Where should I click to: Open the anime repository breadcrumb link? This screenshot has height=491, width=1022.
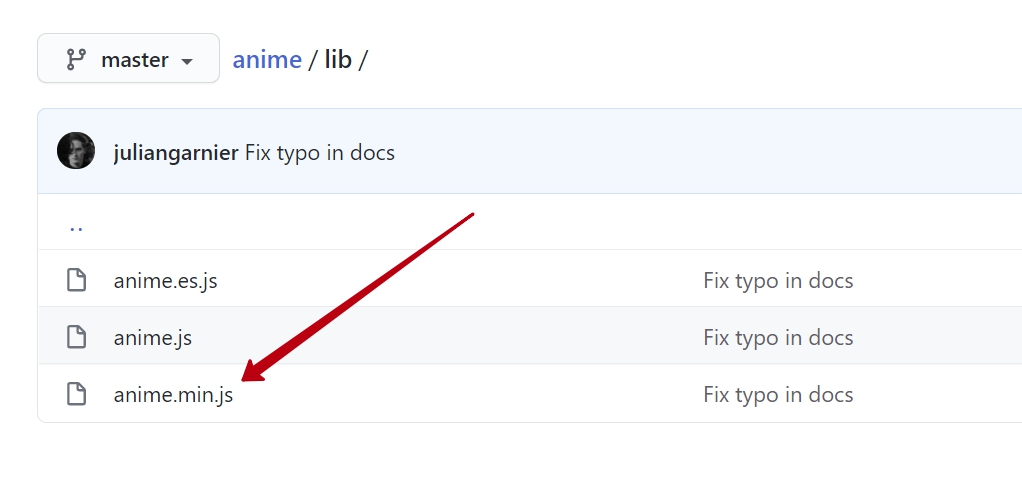pyautogui.click(x=267, y=59)
